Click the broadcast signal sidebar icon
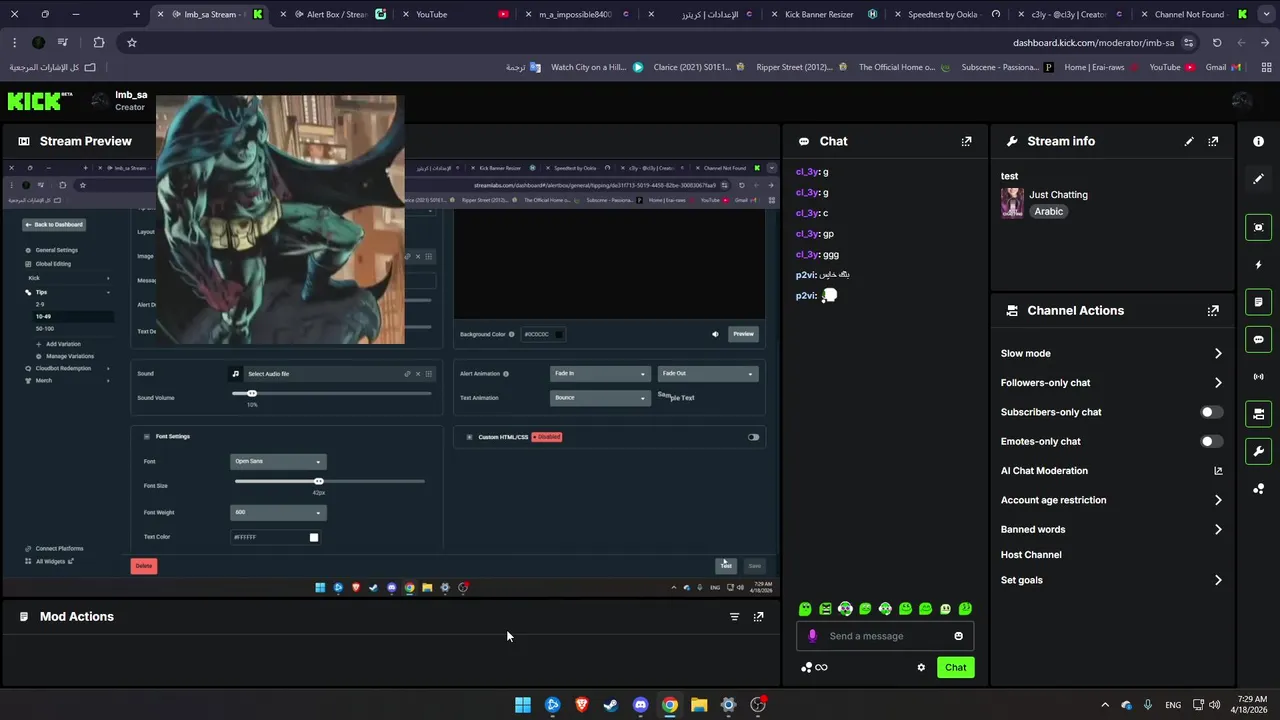The image size is (1280, 720). (1258, 377)
